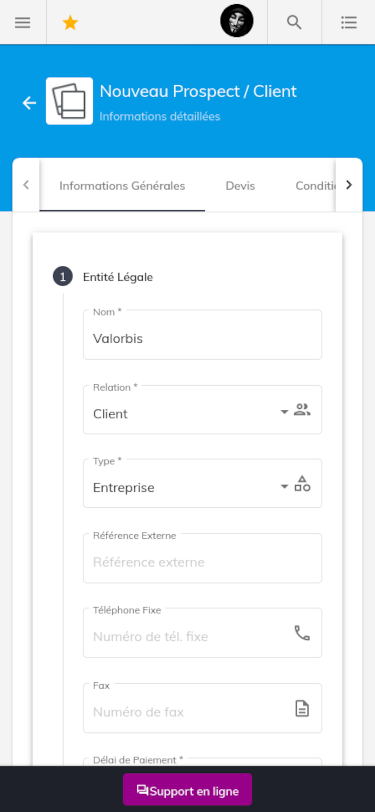This screenshot has height=812, width=375.
Task: Open the hamburger navigation menu
Action: pyautogui.click(x=22, y=22)
